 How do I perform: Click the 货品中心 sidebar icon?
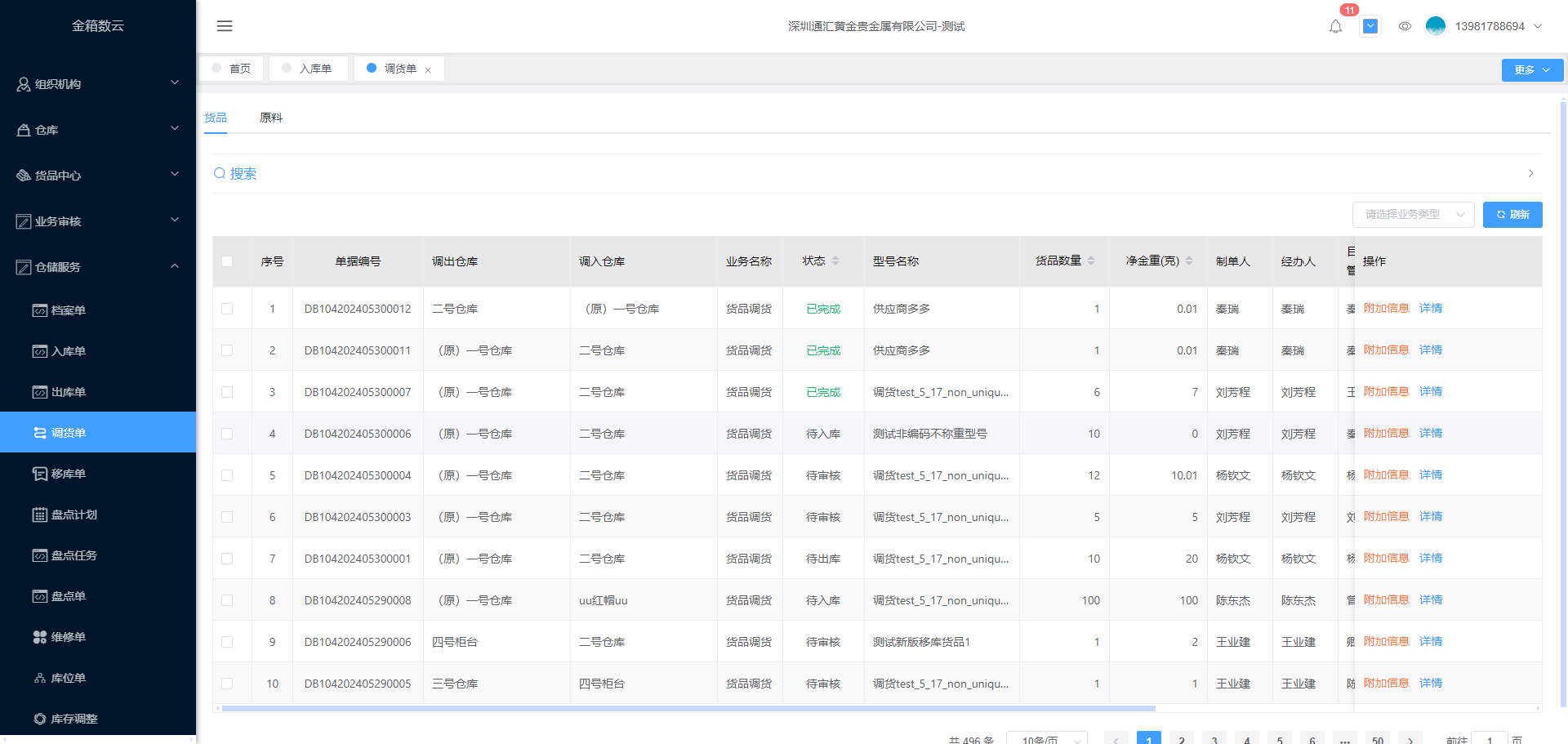pos(24,176)
